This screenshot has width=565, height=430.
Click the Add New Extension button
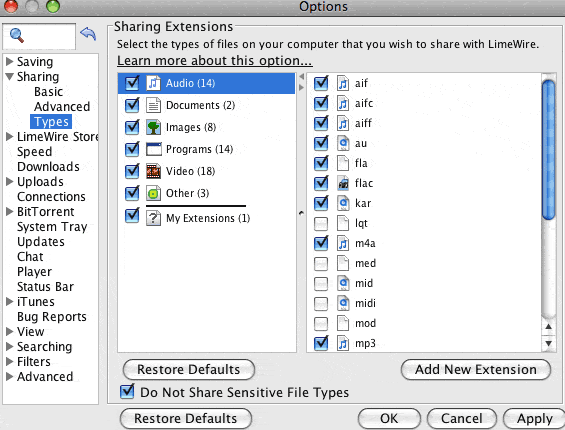pyautogui.click(x=476, y=369)
